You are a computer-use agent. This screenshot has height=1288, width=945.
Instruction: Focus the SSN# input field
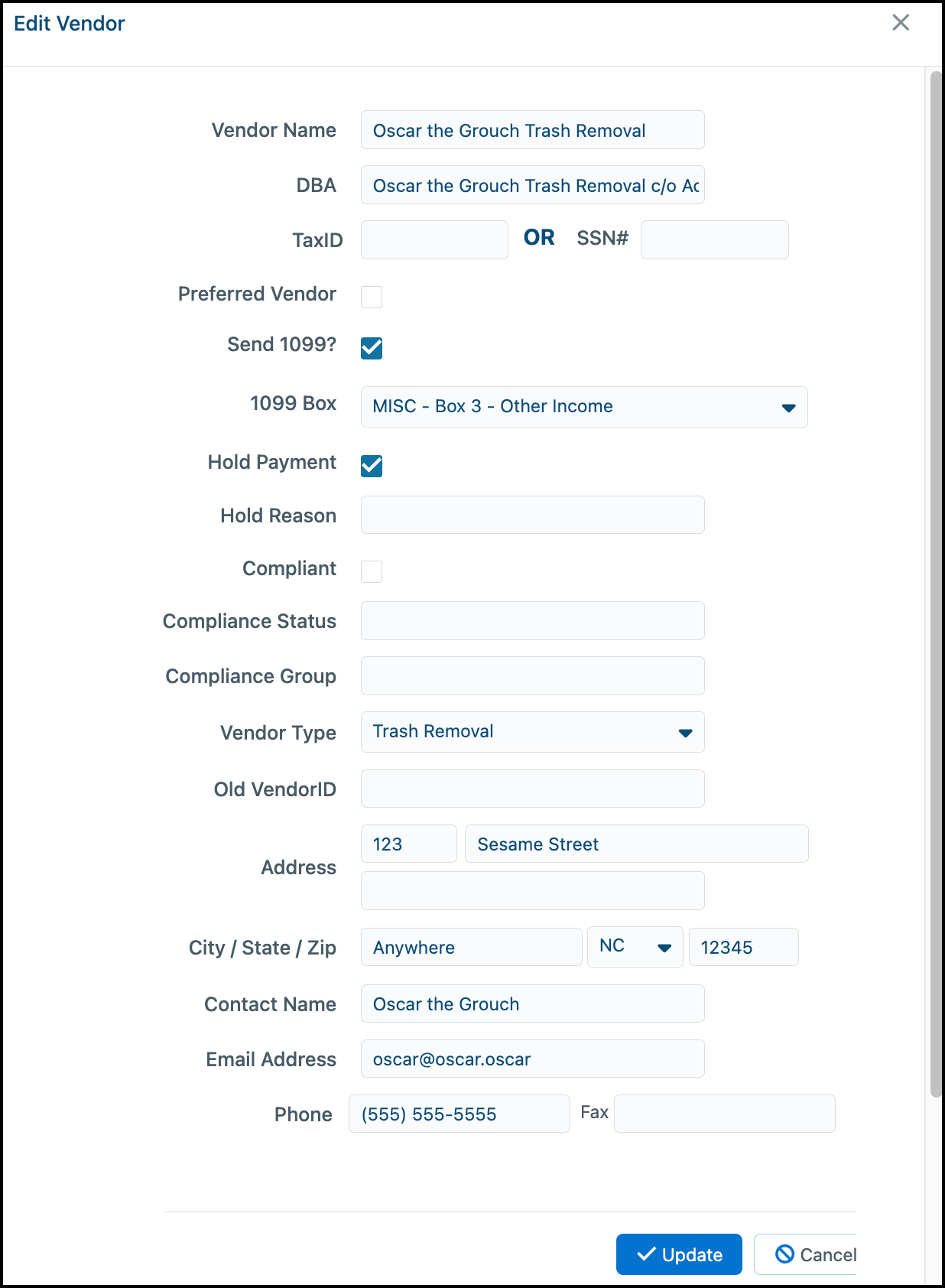click(715, 240)
